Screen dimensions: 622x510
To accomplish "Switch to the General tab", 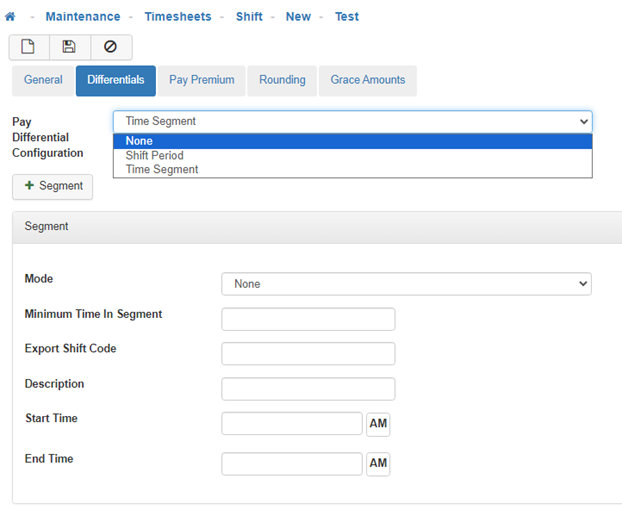I will tap(43, 80).
